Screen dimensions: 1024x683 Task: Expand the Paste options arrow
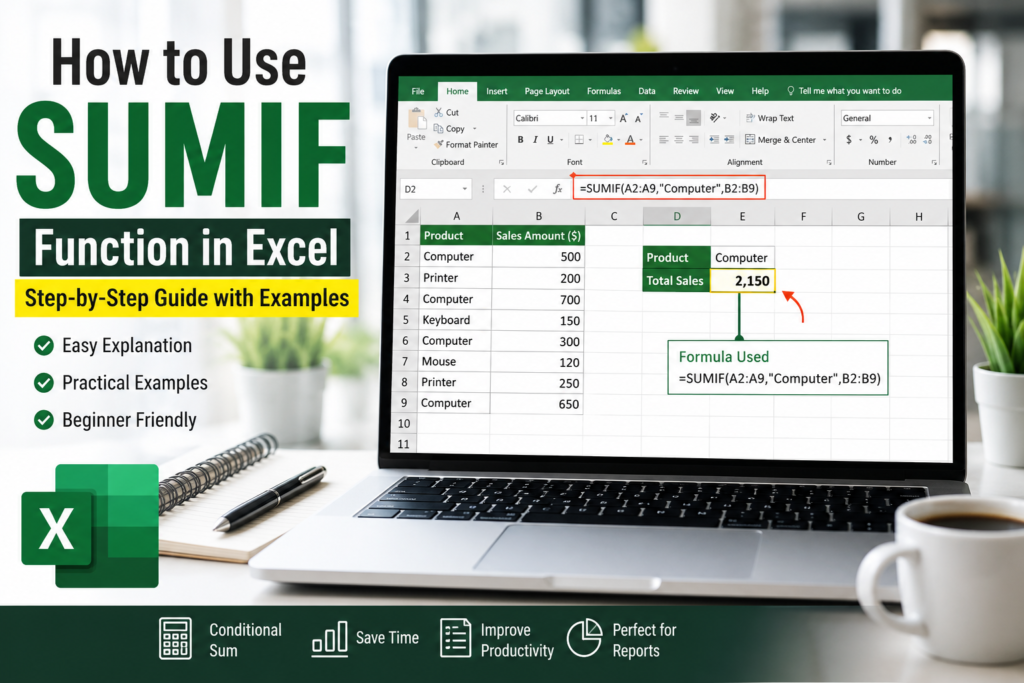(416, 148)
